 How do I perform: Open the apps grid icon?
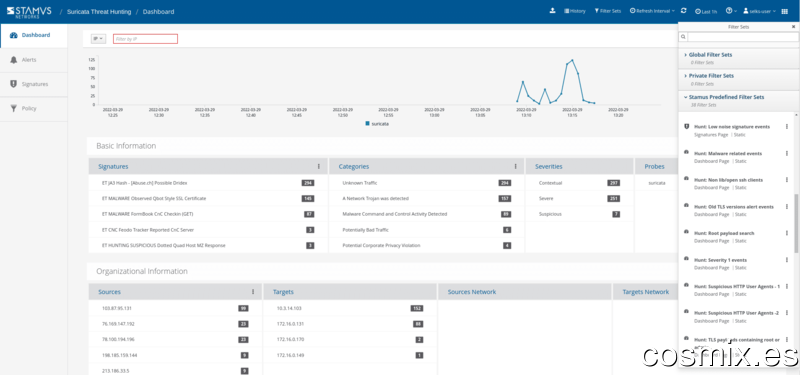[x=785, y=11]
